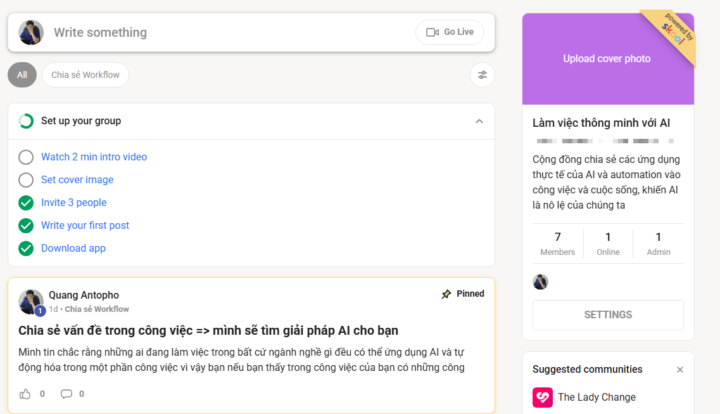This screenshot has width=720, height=414.
Task: Open comments via speech bubble icon
Action: tap(67, 394)
